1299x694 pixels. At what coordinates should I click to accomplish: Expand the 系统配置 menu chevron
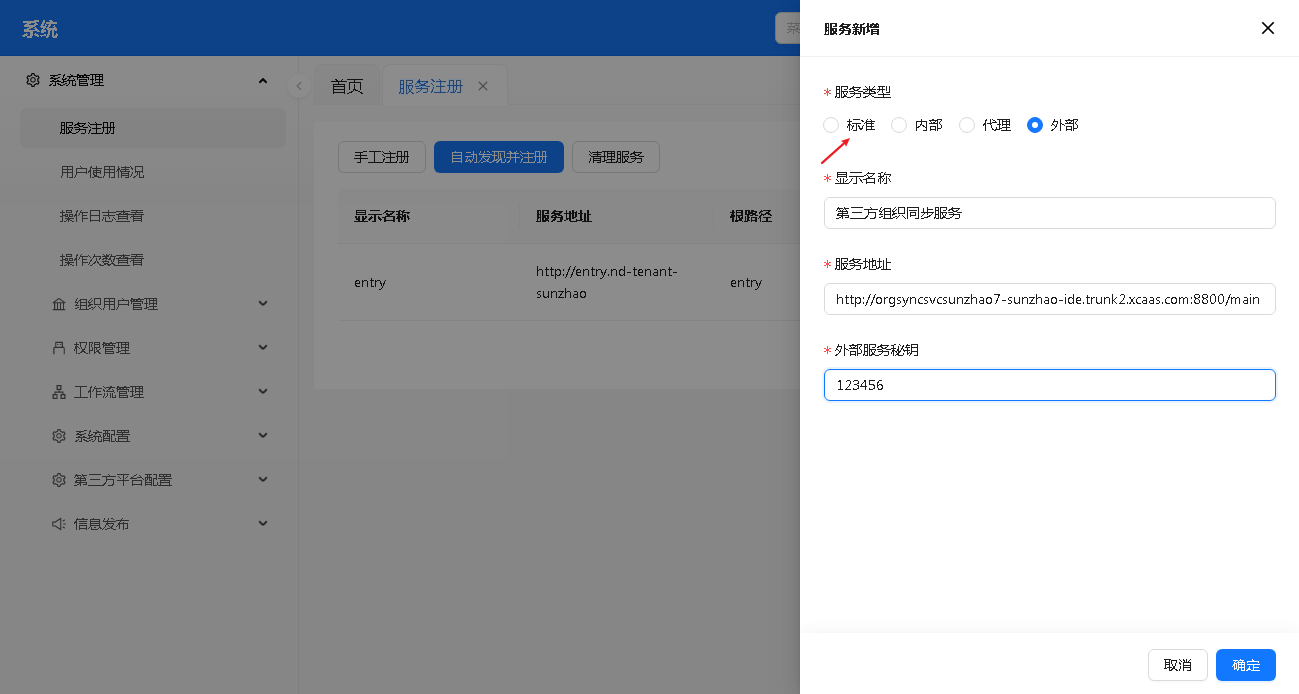(263, 435)
